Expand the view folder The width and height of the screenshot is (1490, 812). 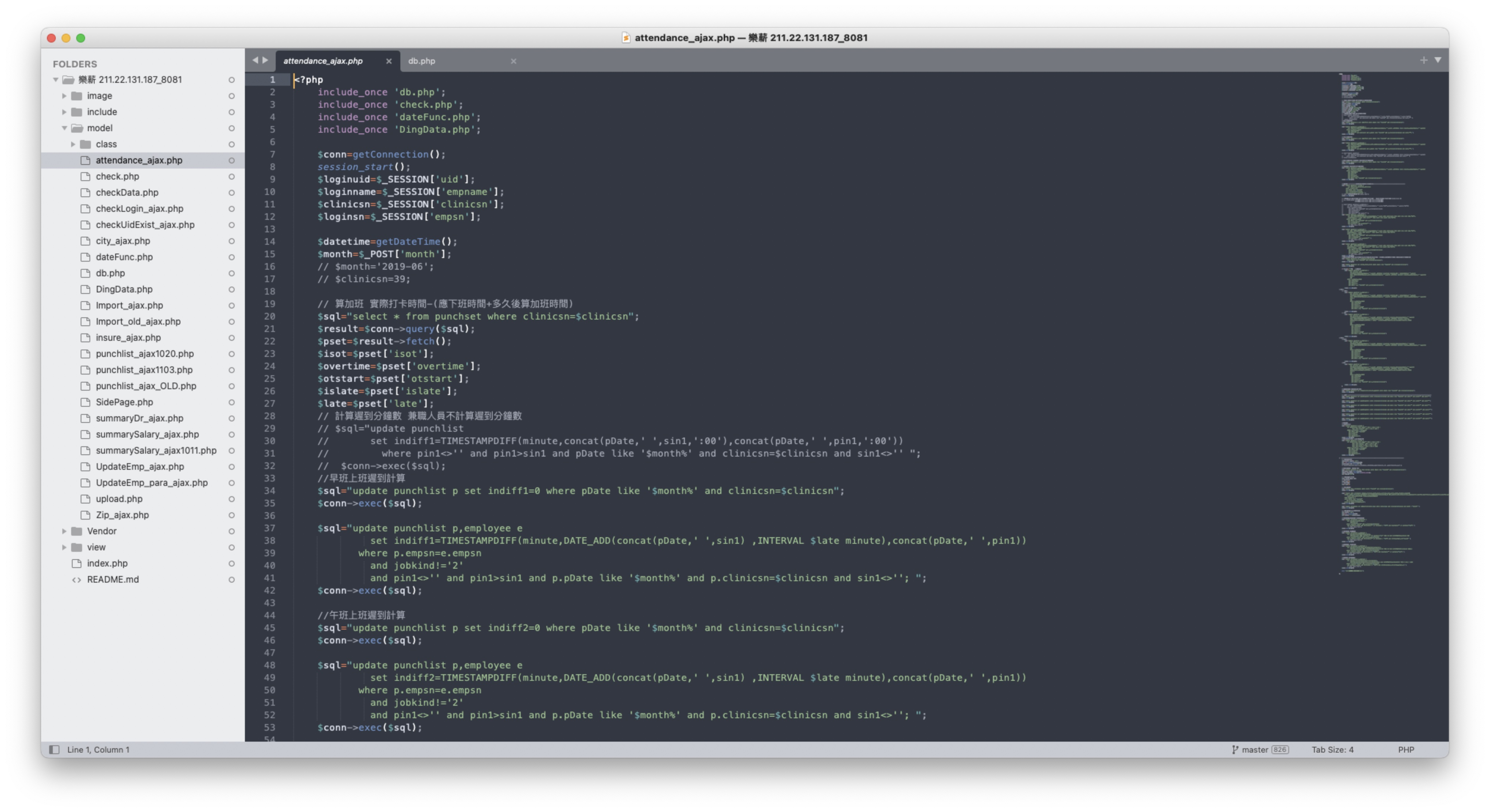[x=64, y=547]
